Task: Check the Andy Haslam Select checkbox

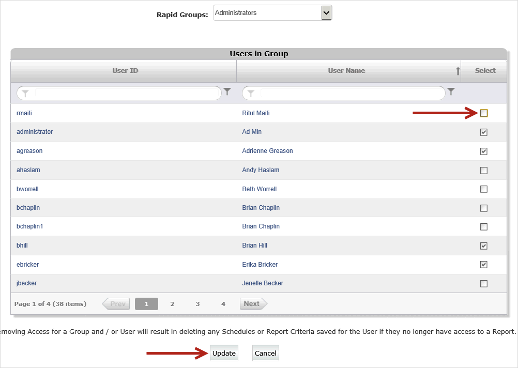Action: tap(484, 170)
